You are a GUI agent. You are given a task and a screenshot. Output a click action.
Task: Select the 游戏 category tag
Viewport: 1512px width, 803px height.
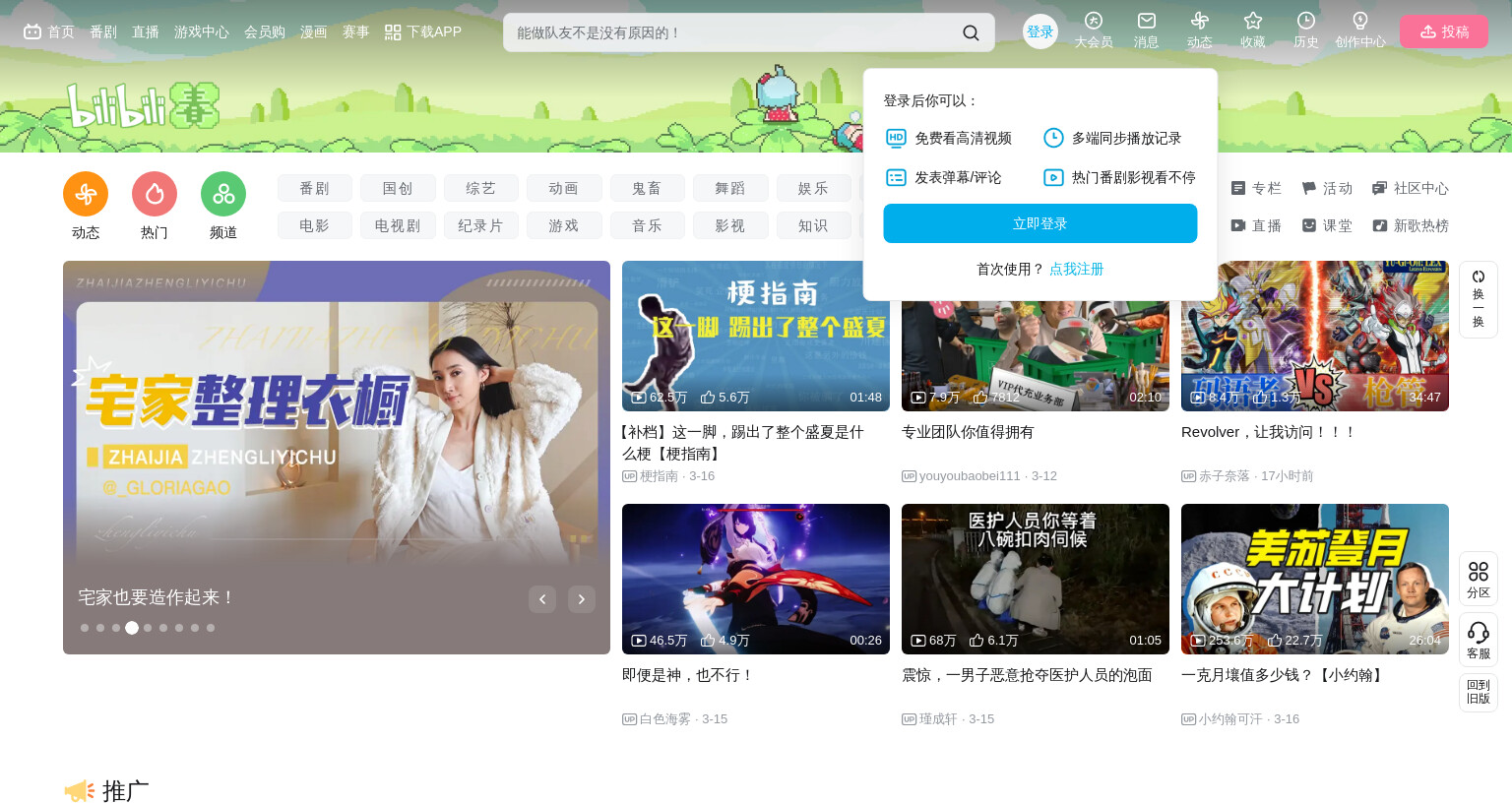(564, 225)
